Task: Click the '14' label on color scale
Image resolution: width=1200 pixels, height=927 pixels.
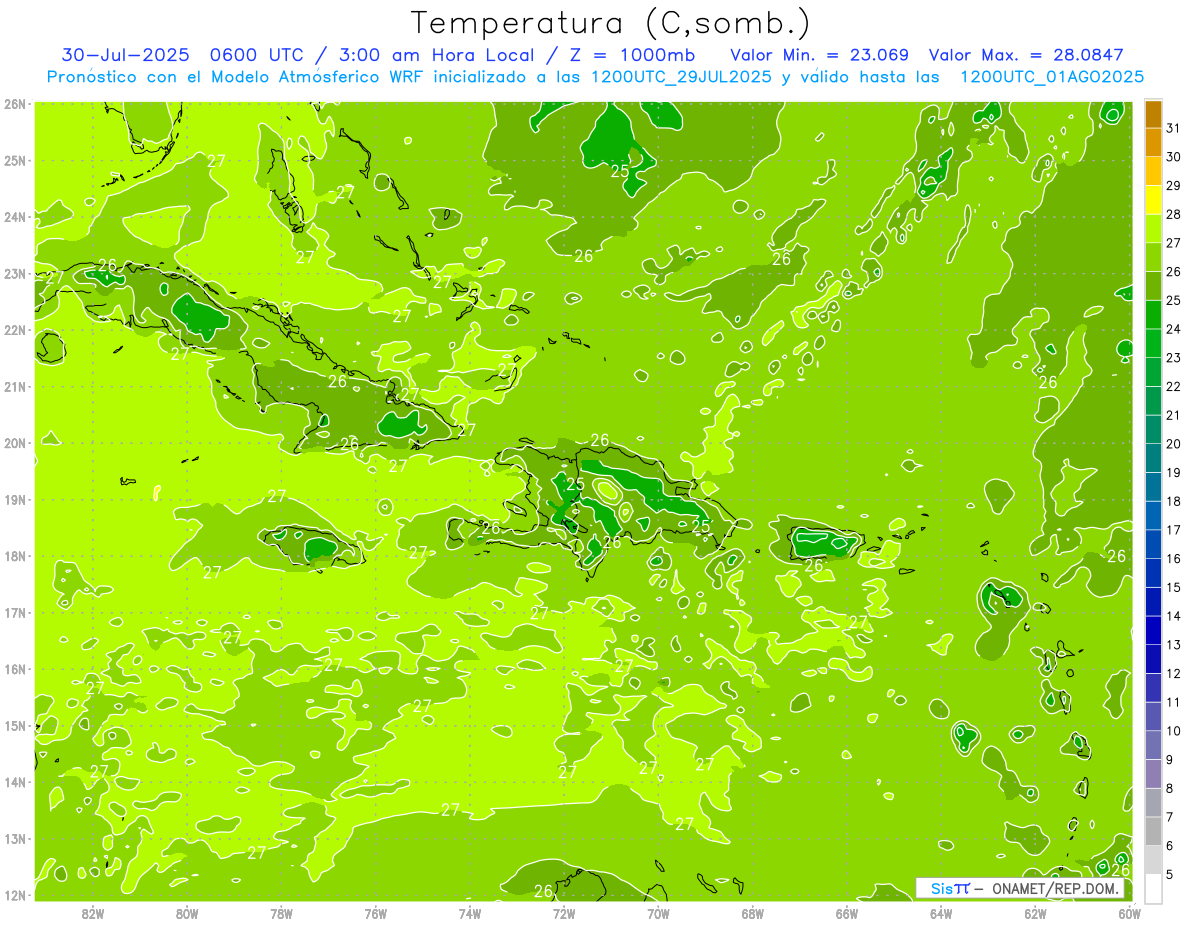Action: click(x=1173, y=616)
